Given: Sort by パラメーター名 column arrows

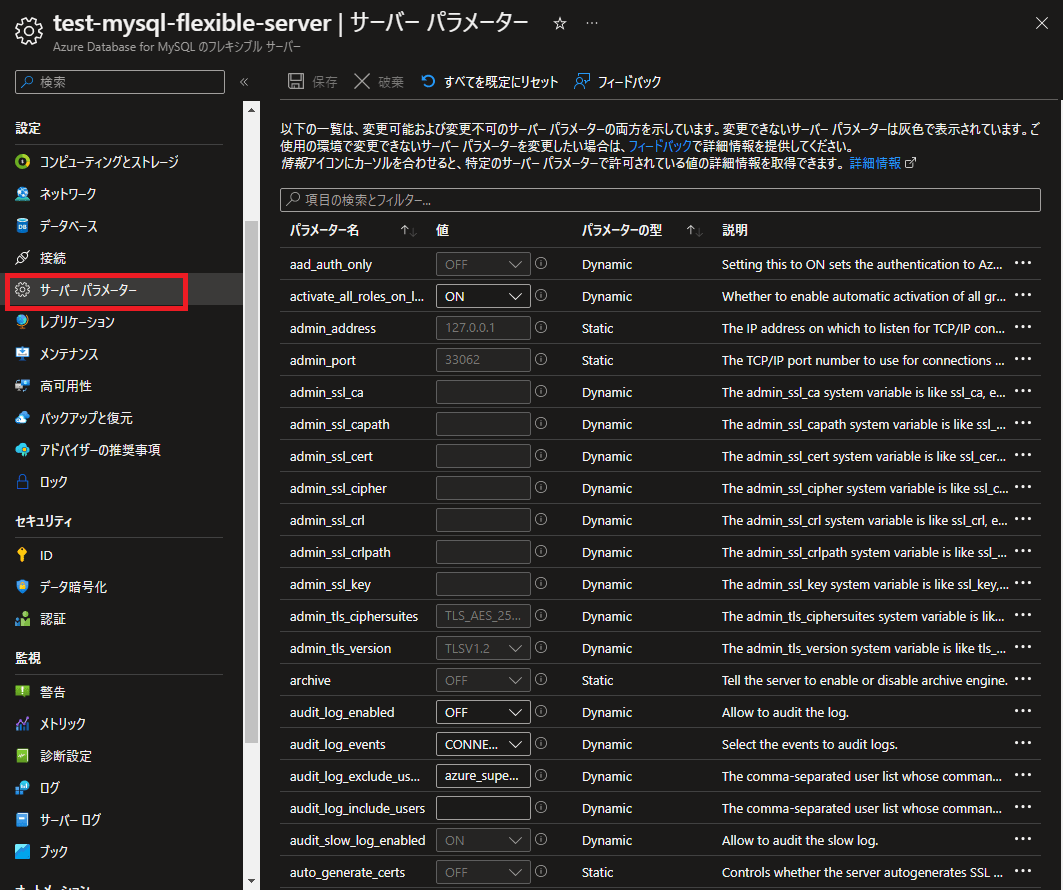Looking at the screenshot, I should click(408, 230).
